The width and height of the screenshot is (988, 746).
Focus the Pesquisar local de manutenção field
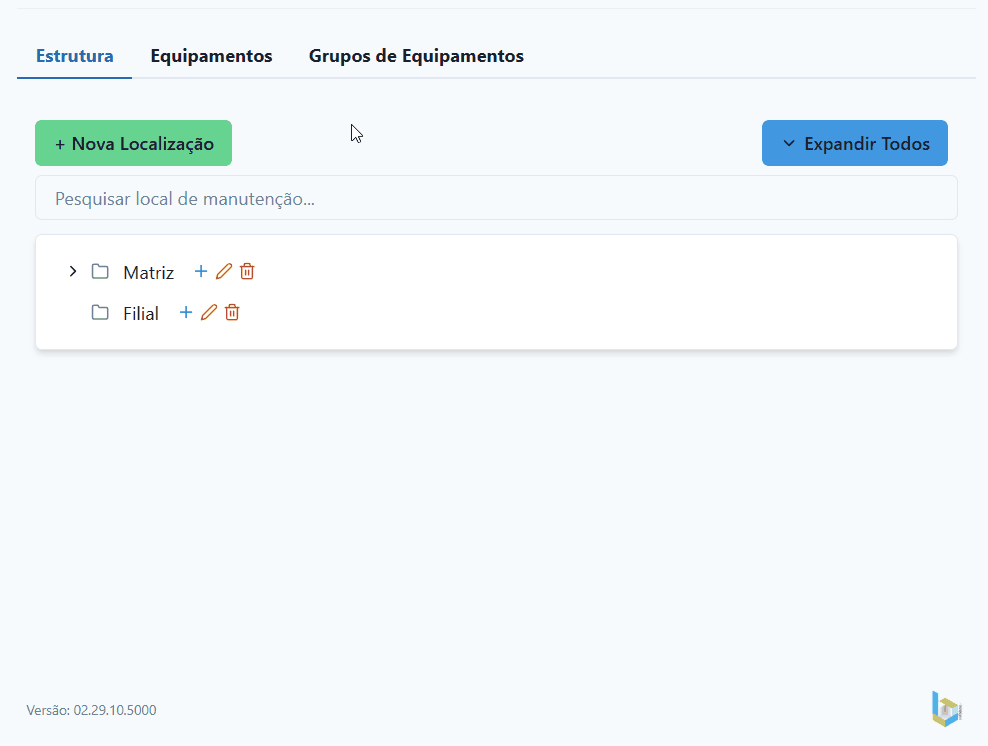(x=496, y=198)
